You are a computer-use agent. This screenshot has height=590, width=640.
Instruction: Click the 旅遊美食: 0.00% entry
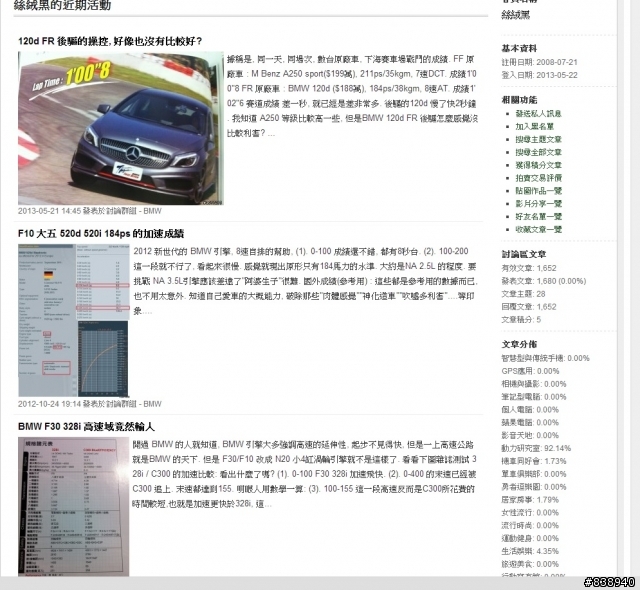click(530, 564)
